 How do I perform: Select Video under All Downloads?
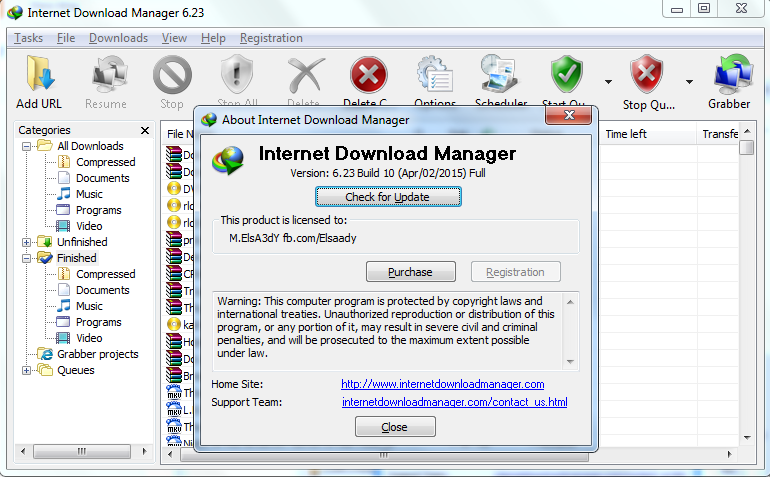89,226
